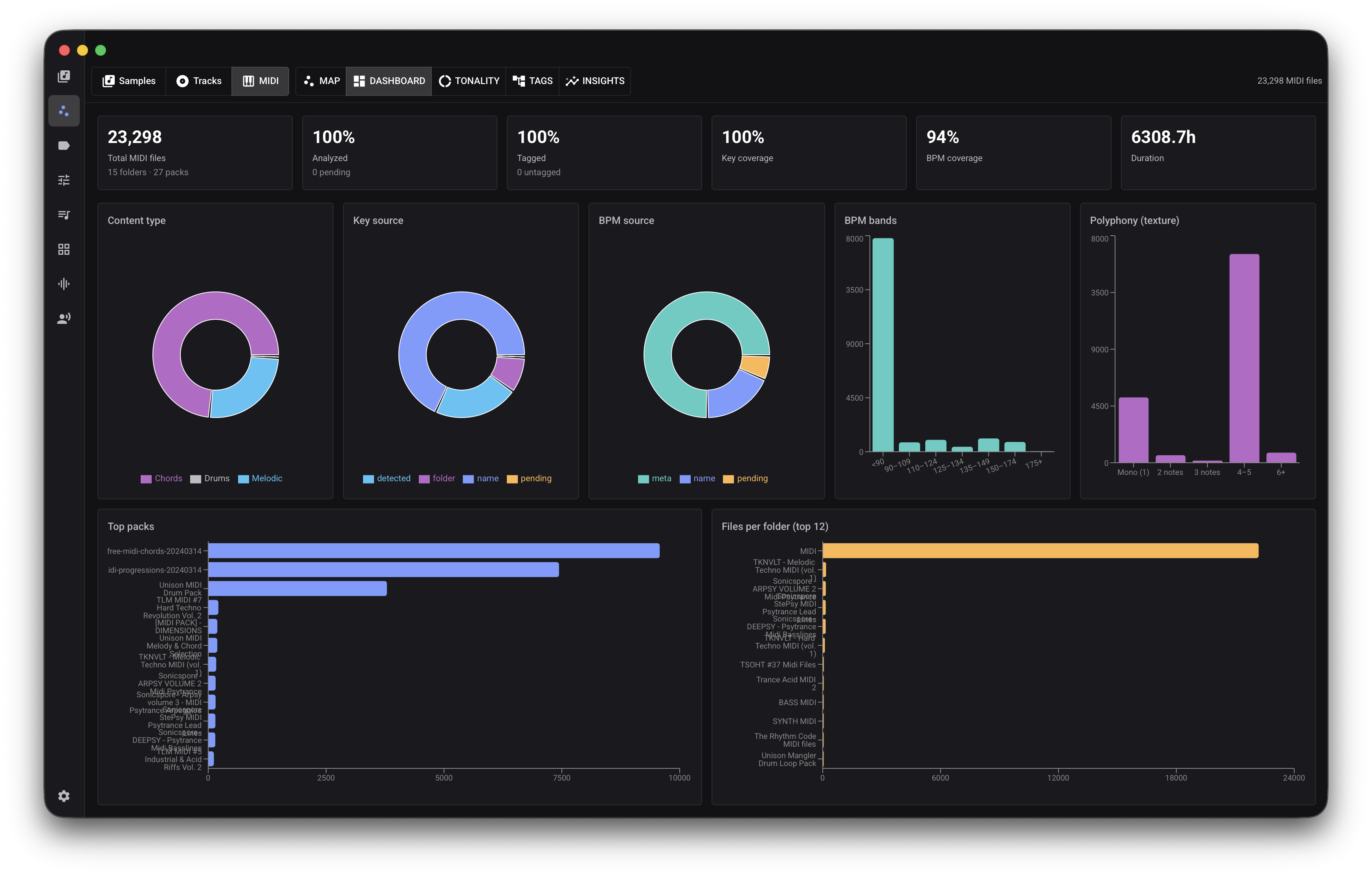The height and width of the screenshot is (876, 1372).
Task: Toggle pending legend in BPM source
Action: point(745,478)
